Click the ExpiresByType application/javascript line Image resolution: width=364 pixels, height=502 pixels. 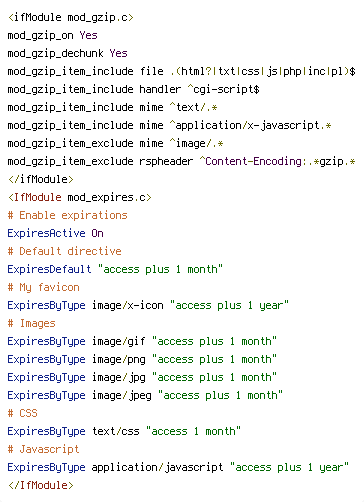178,467
